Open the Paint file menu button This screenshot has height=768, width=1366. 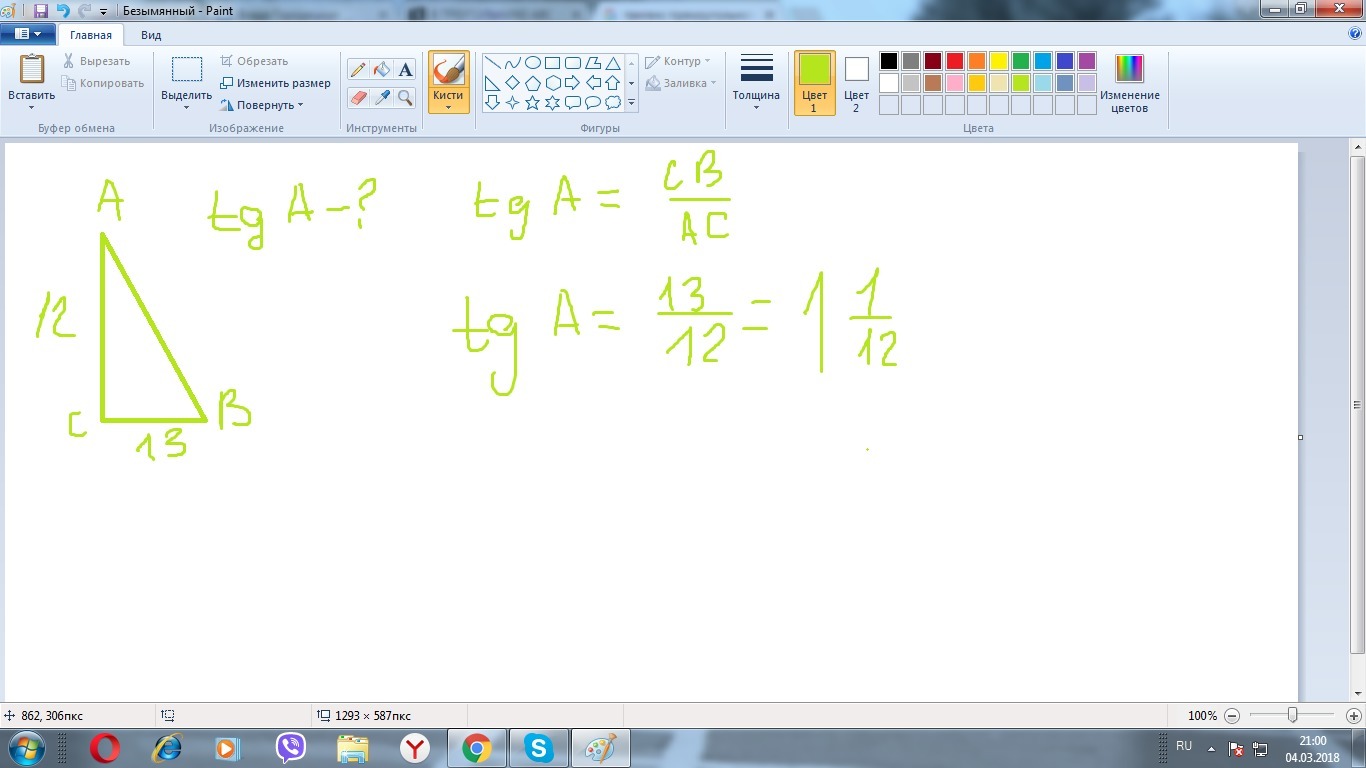click(x=28, y=33)
